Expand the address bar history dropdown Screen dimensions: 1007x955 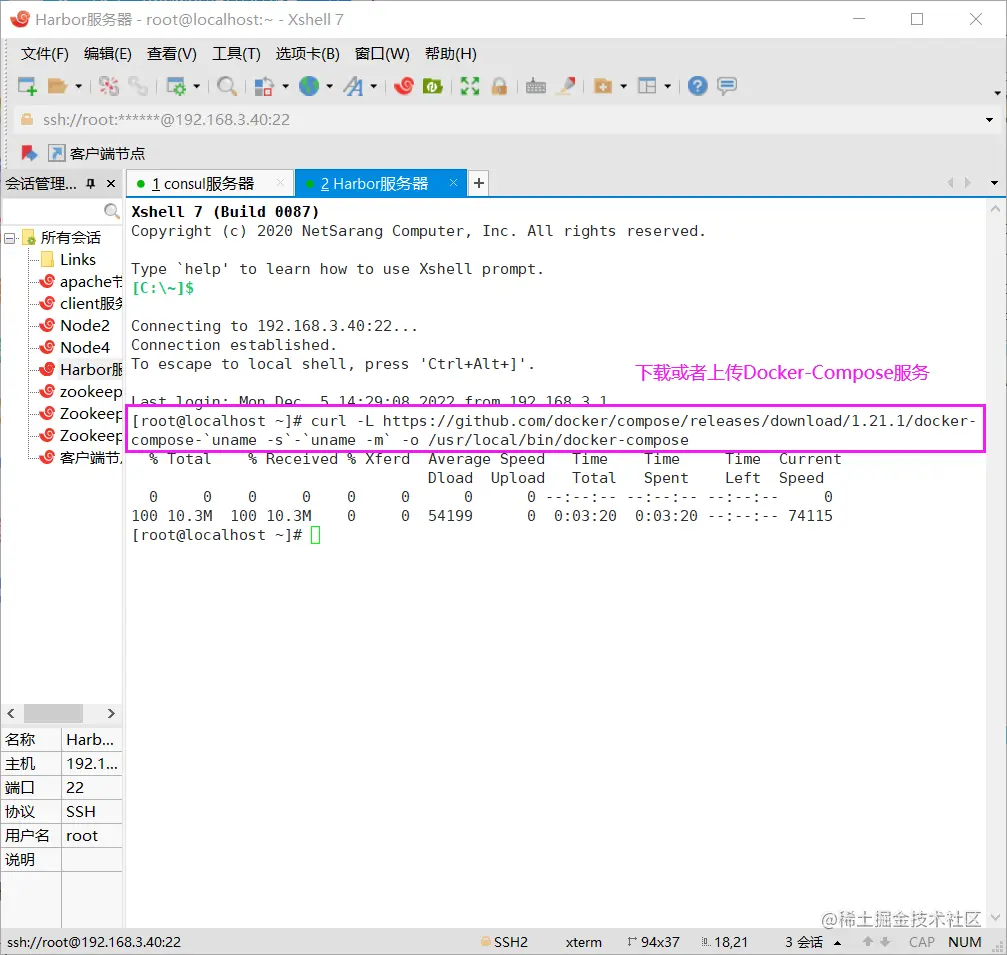[x=989, y=120]
